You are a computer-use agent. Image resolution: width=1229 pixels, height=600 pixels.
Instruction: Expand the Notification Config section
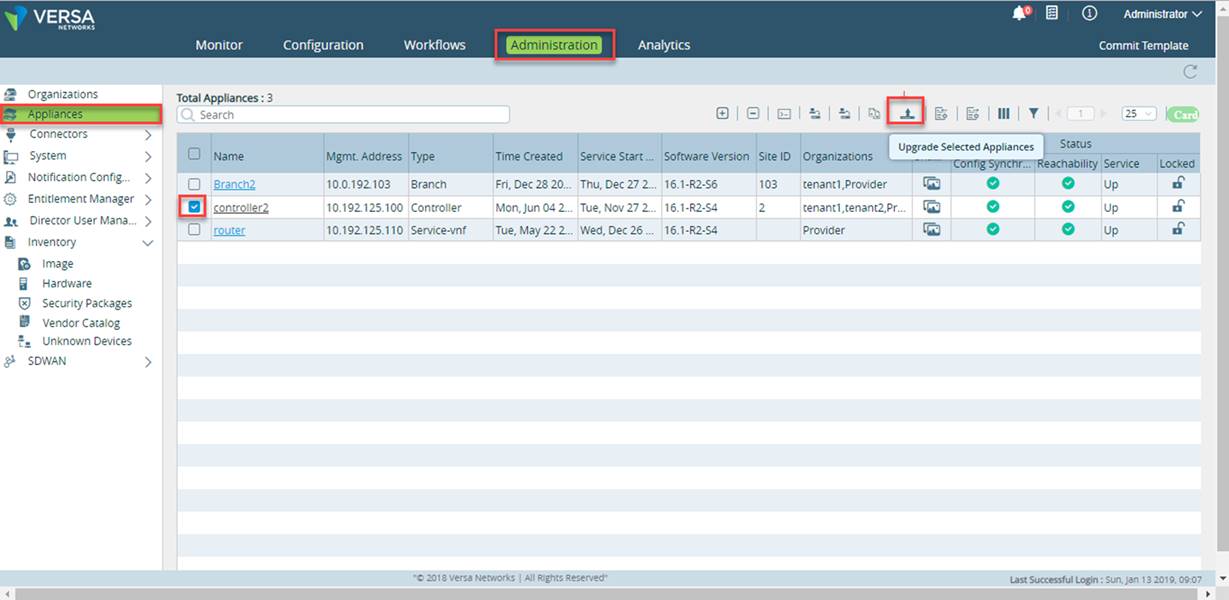pos(148,178)
